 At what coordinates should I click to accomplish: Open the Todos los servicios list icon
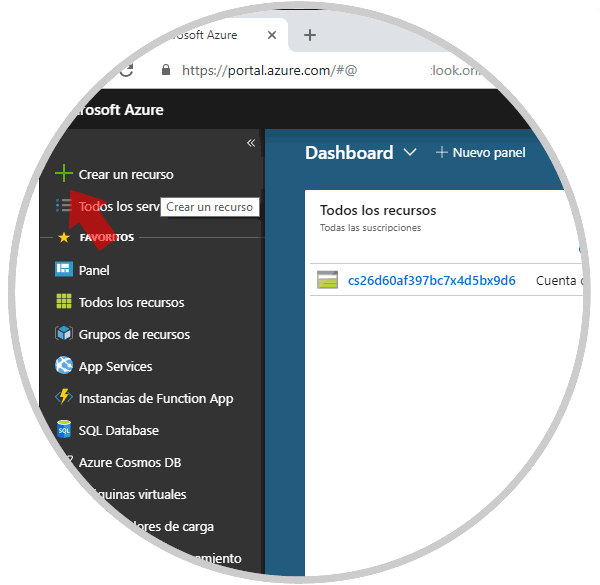[x=64, y=205]
